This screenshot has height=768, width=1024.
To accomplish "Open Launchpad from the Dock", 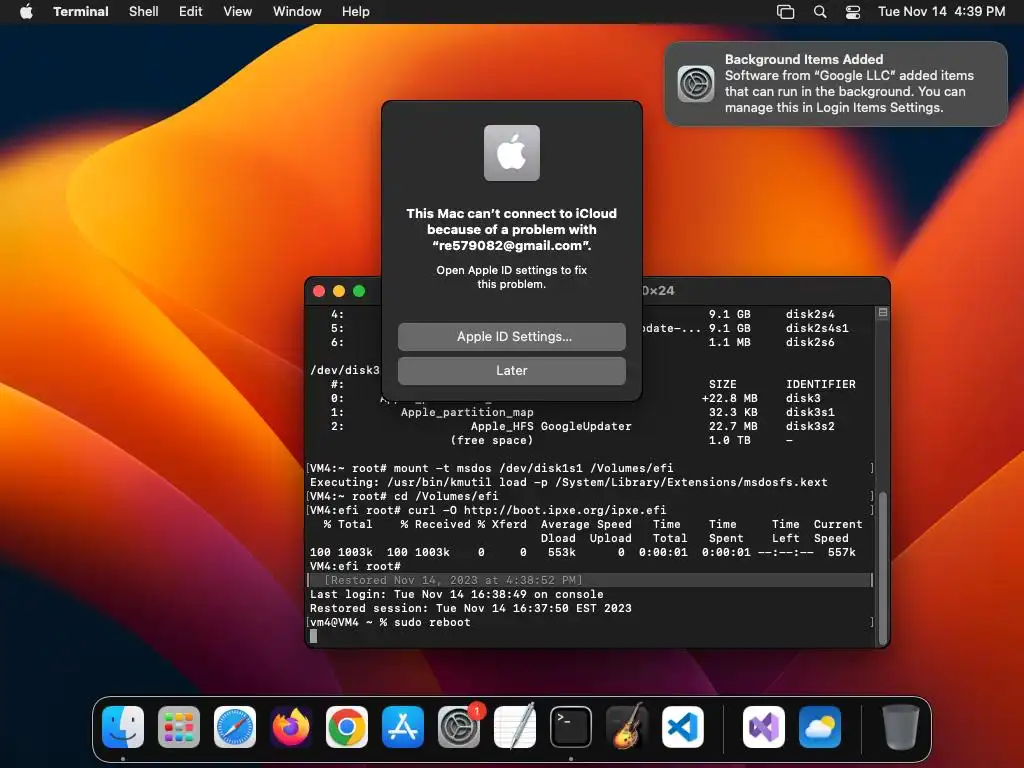I will (x=179, y=727).
